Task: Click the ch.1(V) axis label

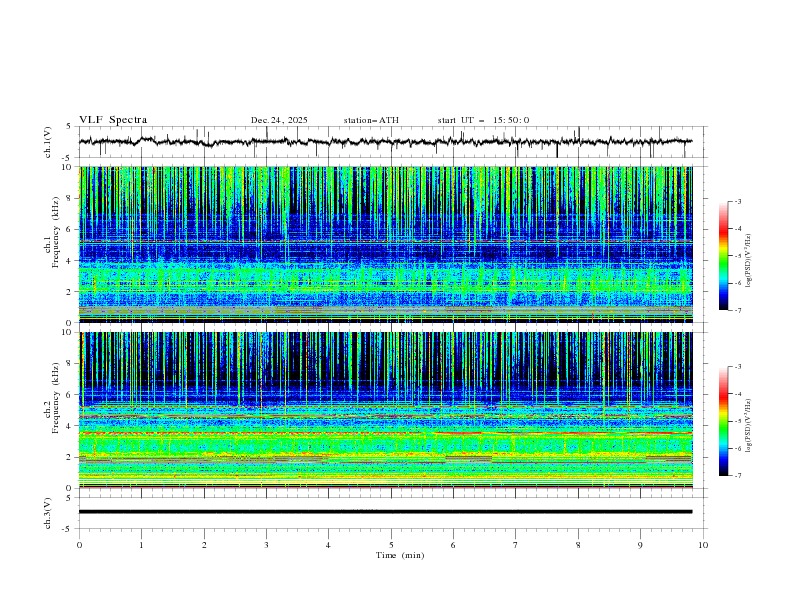Action: (x=48, y=142)
